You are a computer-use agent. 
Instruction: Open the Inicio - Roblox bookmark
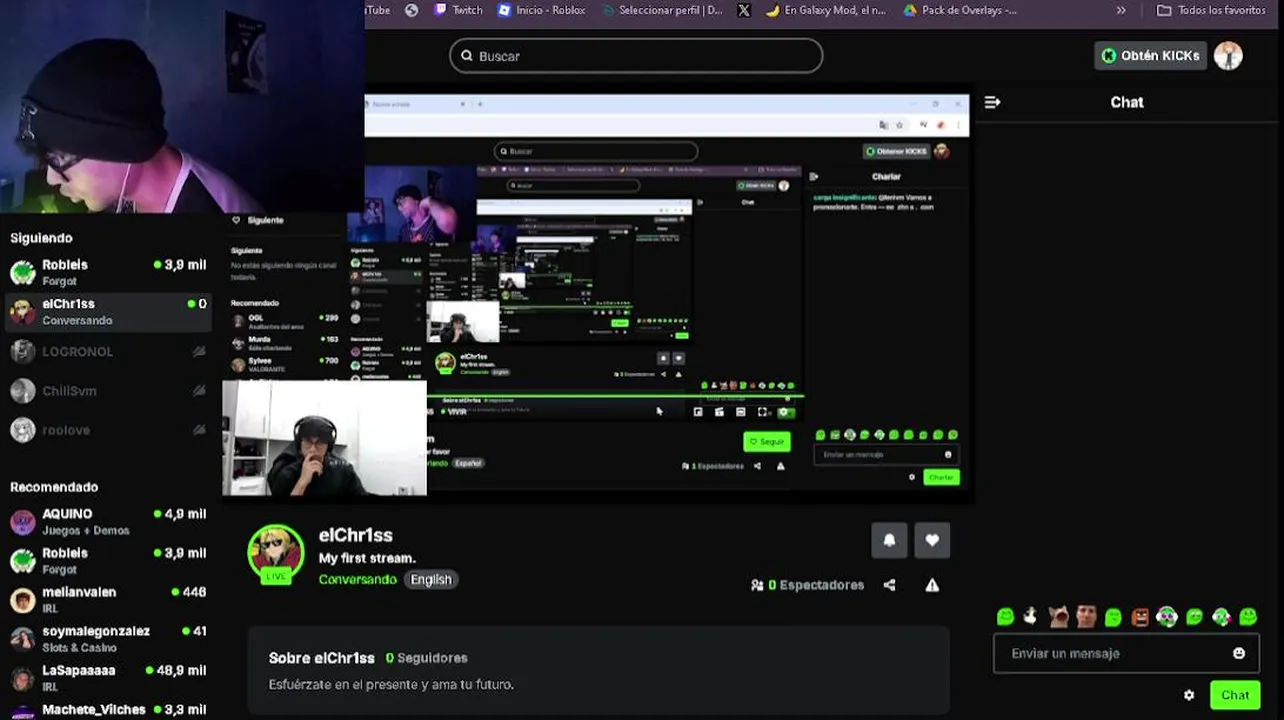pos(541,10)
